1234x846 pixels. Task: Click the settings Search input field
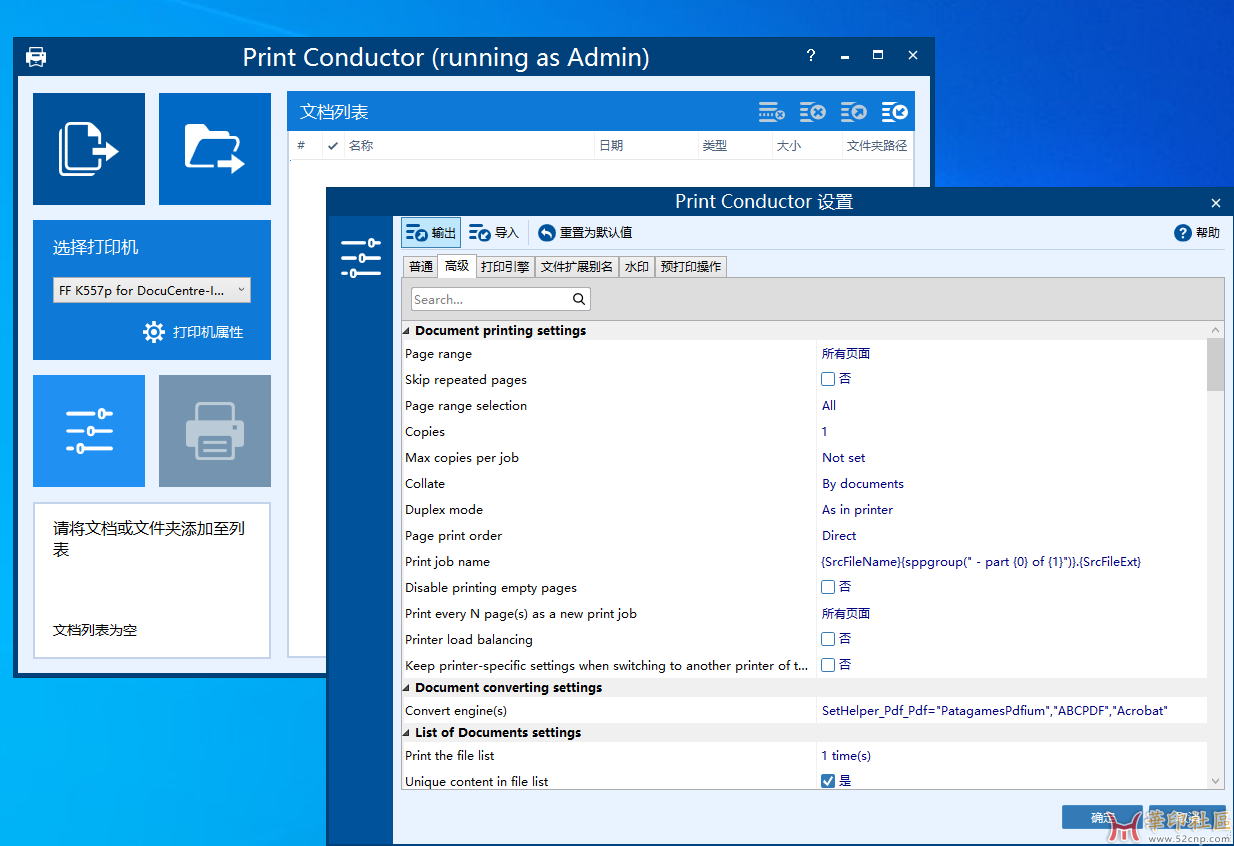(x=501, y=299)
